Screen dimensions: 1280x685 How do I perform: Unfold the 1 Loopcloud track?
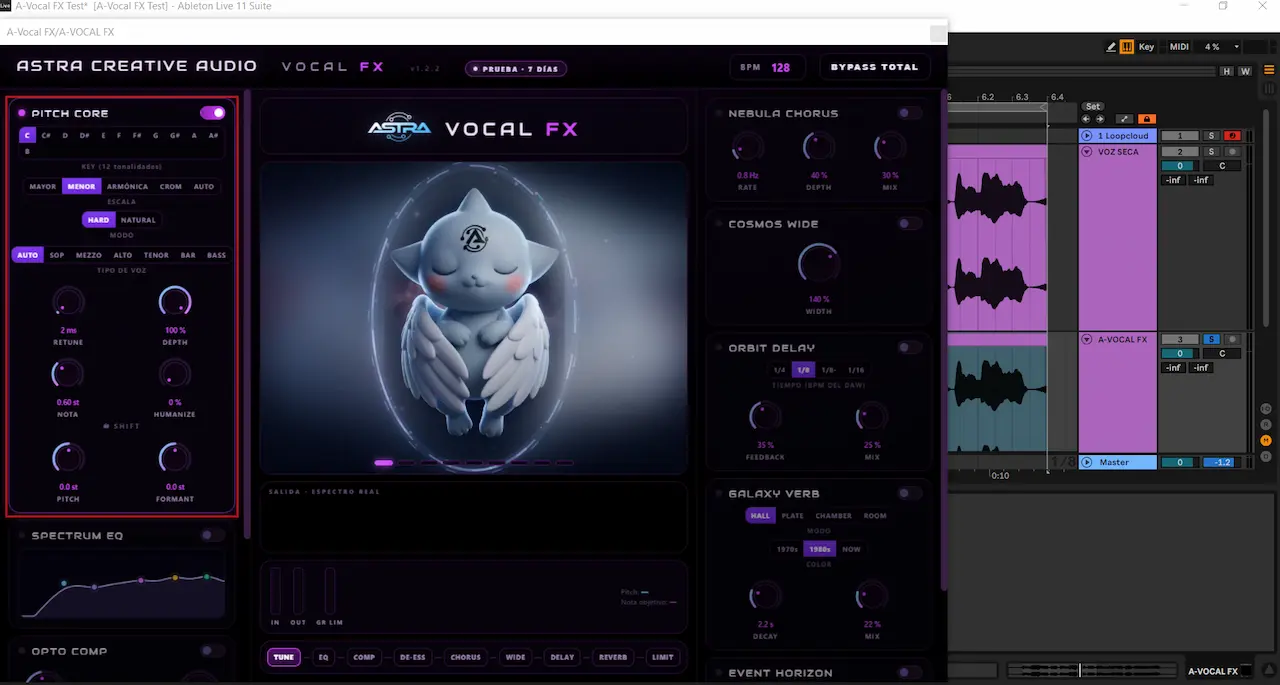pos(1087,136)
